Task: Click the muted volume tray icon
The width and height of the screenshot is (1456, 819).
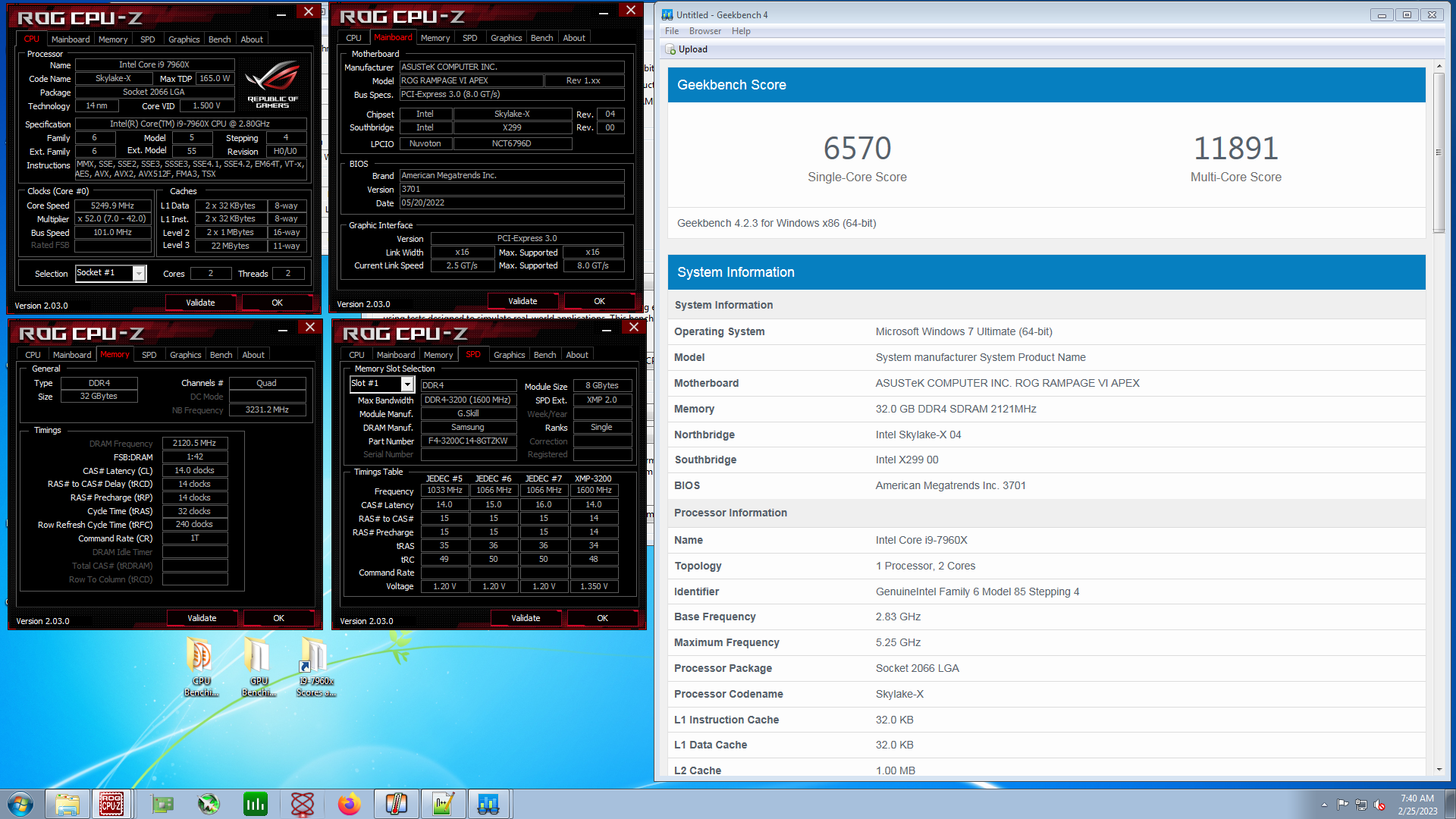Action: [x=1379, y=805]
